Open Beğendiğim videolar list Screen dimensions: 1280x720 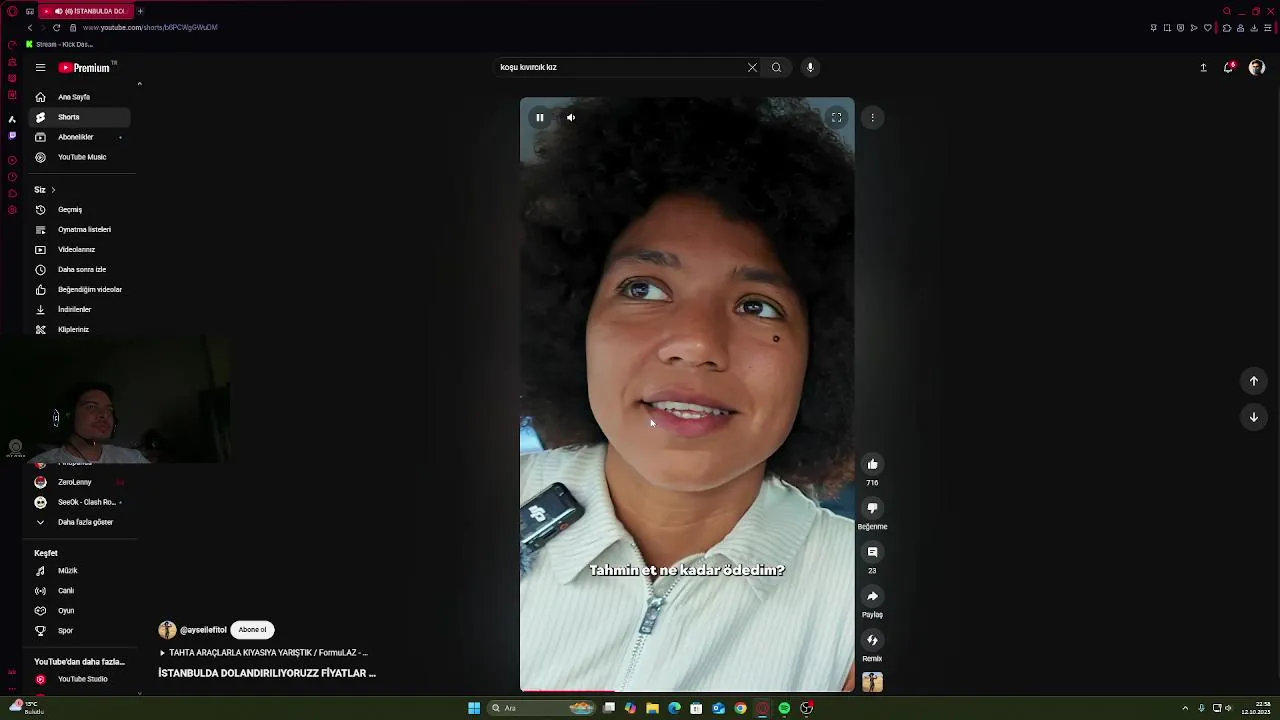pos(78,290)
